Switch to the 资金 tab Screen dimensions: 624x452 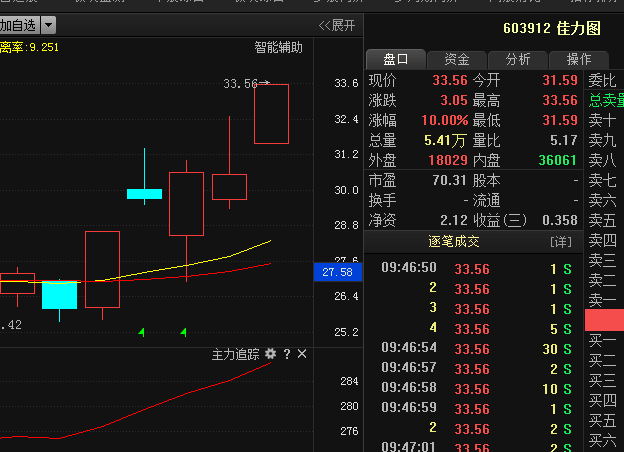click(x=457, y=59)
